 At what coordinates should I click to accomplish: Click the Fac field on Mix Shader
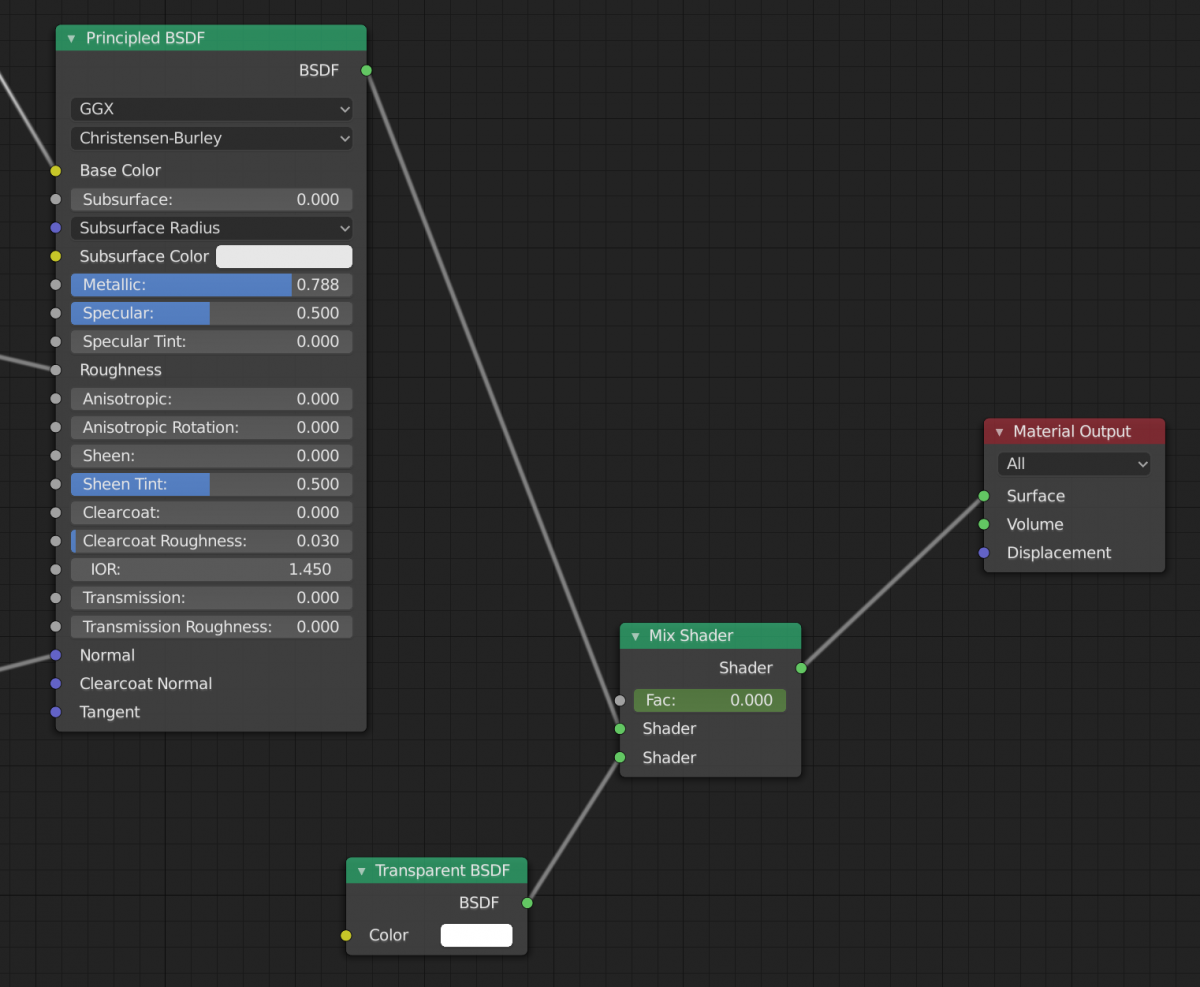tap(709, 700)
